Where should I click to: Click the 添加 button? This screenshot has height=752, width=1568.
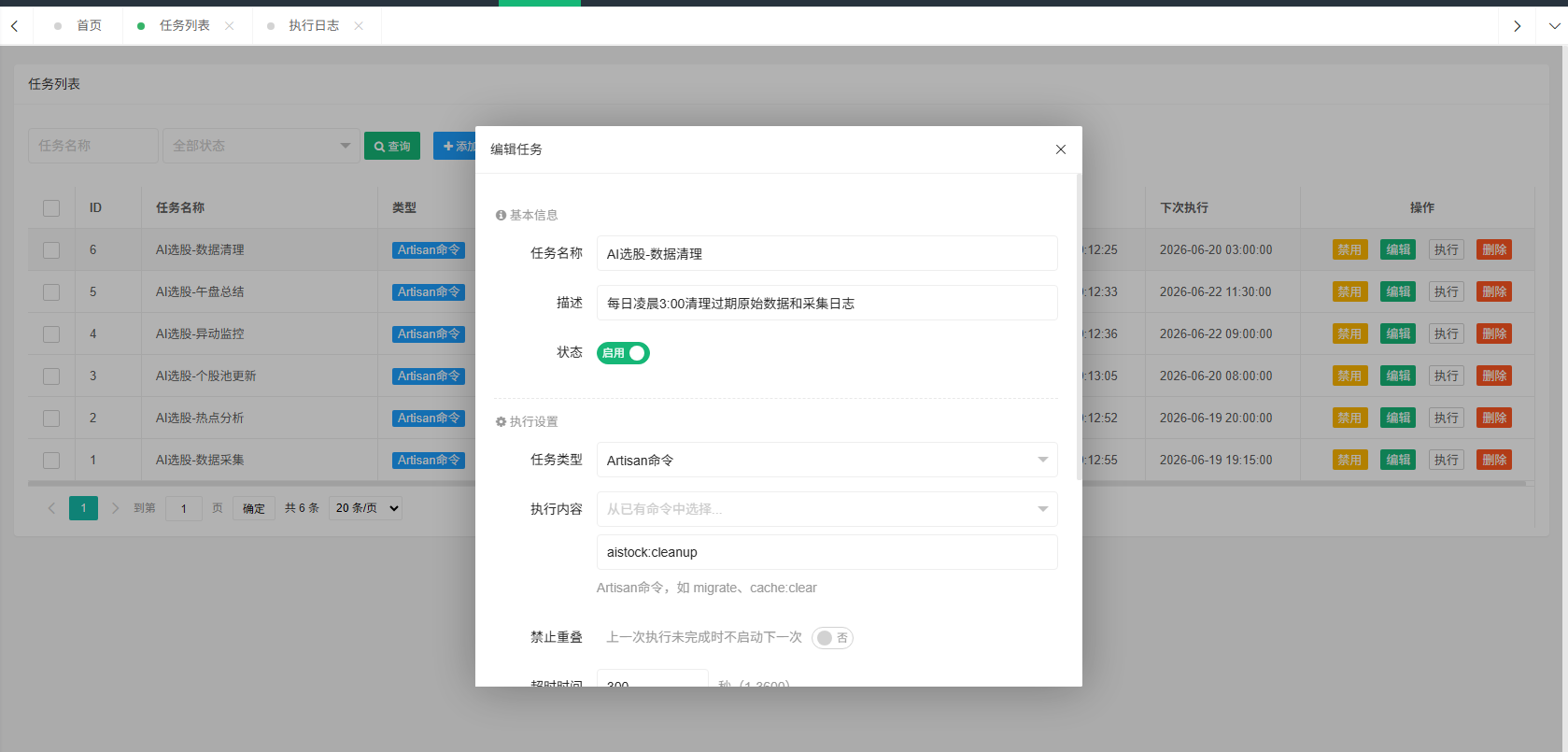tap(455, 146)
